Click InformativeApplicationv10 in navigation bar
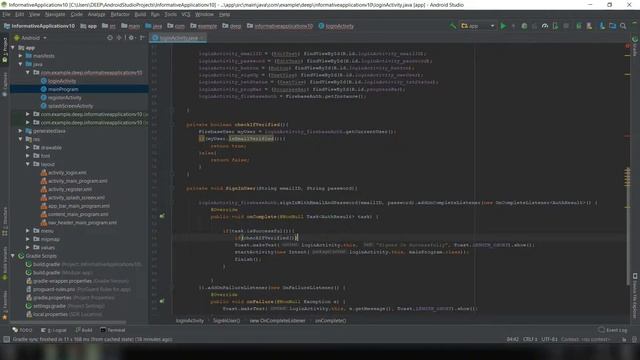The image size is (640, 360). tap(39, 26)
